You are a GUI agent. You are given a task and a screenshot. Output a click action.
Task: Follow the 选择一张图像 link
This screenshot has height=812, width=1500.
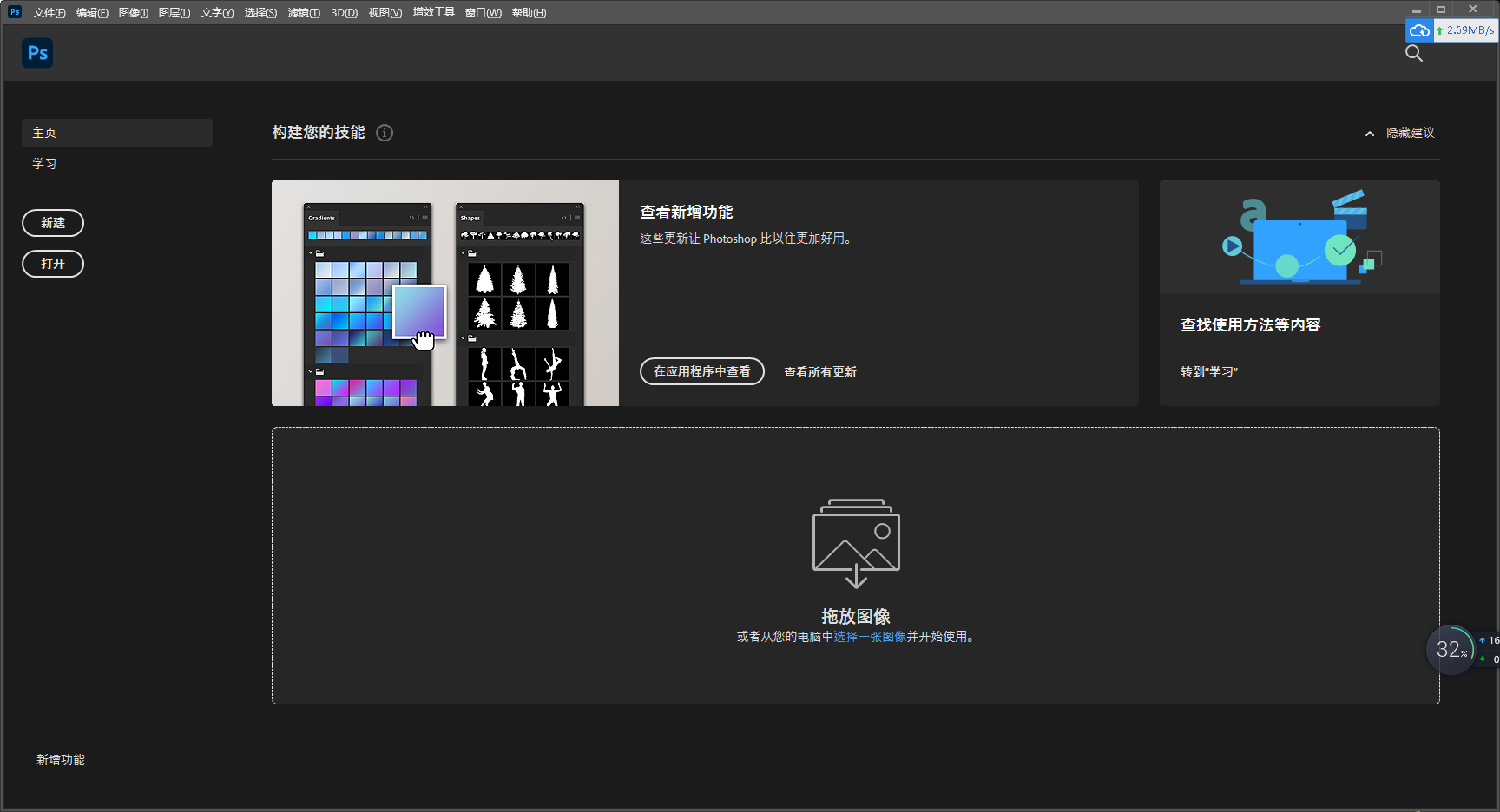[x=870, y=637]
